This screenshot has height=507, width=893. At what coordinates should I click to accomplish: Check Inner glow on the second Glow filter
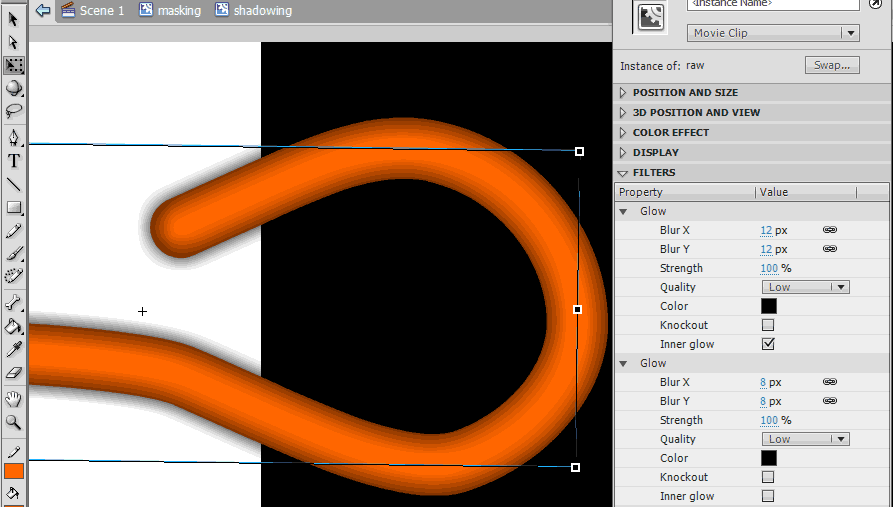coord(768,496)
